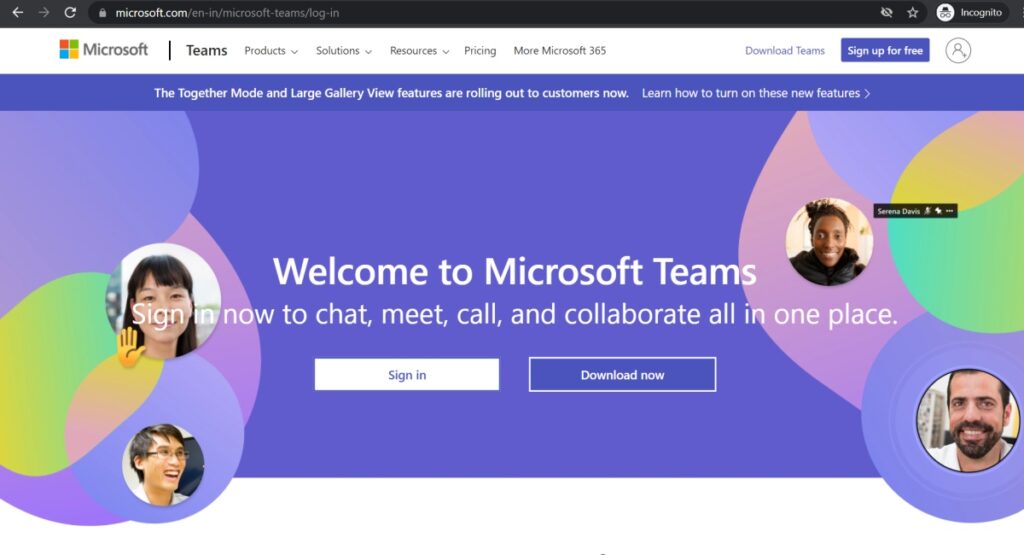Click the photo of laughing man with glasses
Screen dimensions: 1024x555
(x=163, y=464)
